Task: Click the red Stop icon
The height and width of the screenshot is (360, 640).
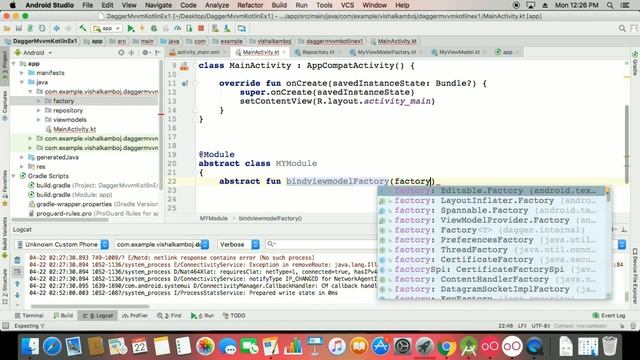Action: [x=201, y=29]
